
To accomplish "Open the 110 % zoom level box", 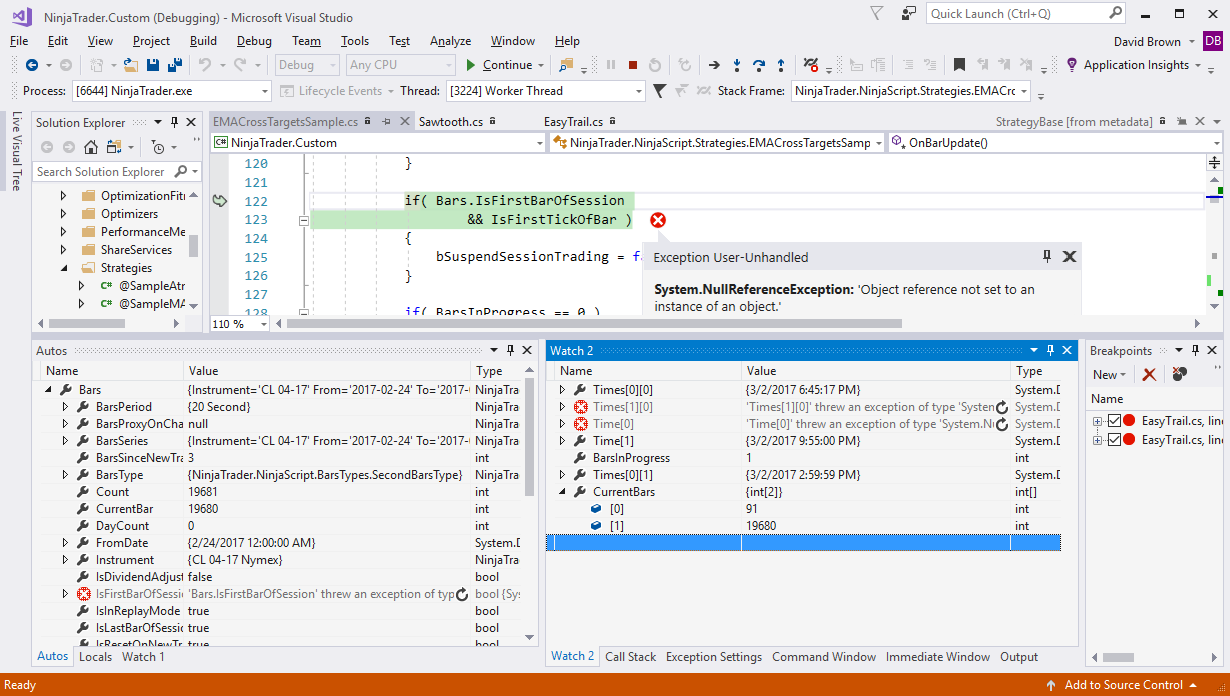I will (240, 324).
